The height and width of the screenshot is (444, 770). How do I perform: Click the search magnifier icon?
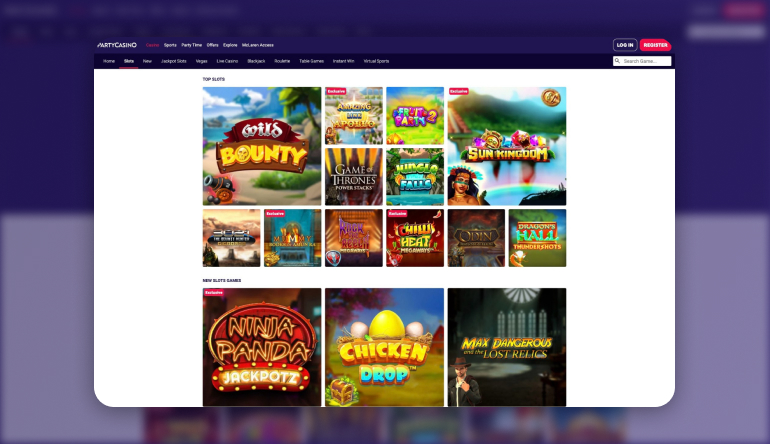617,61
